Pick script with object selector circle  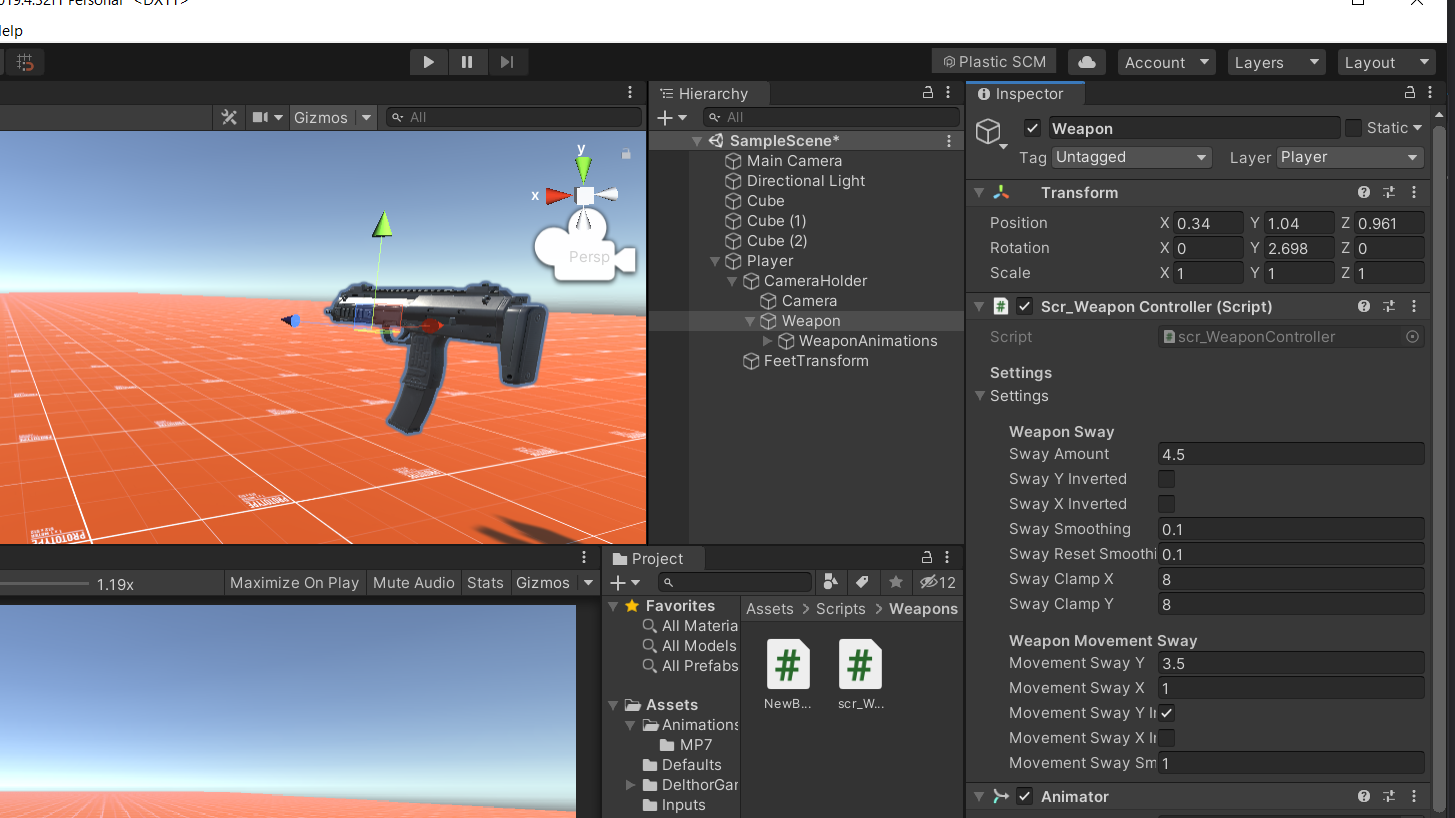tap(1412, 337)
